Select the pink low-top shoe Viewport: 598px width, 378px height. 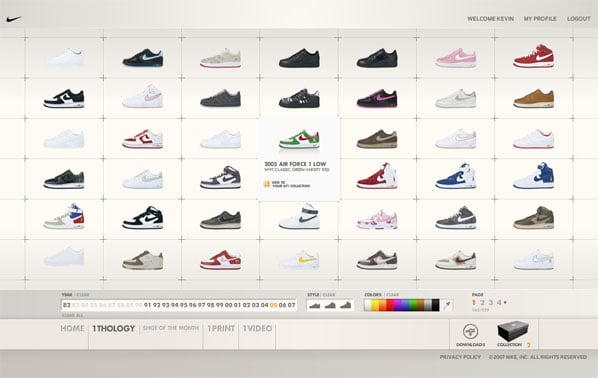456,58
